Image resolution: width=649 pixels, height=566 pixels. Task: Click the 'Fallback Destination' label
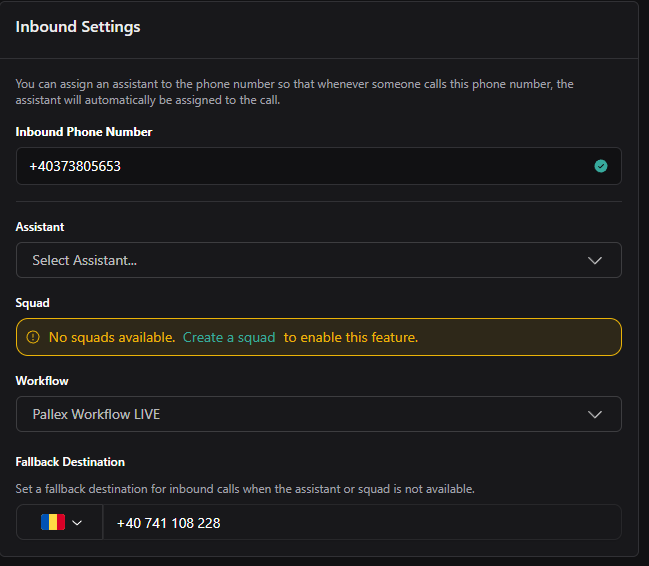(70, 462)
